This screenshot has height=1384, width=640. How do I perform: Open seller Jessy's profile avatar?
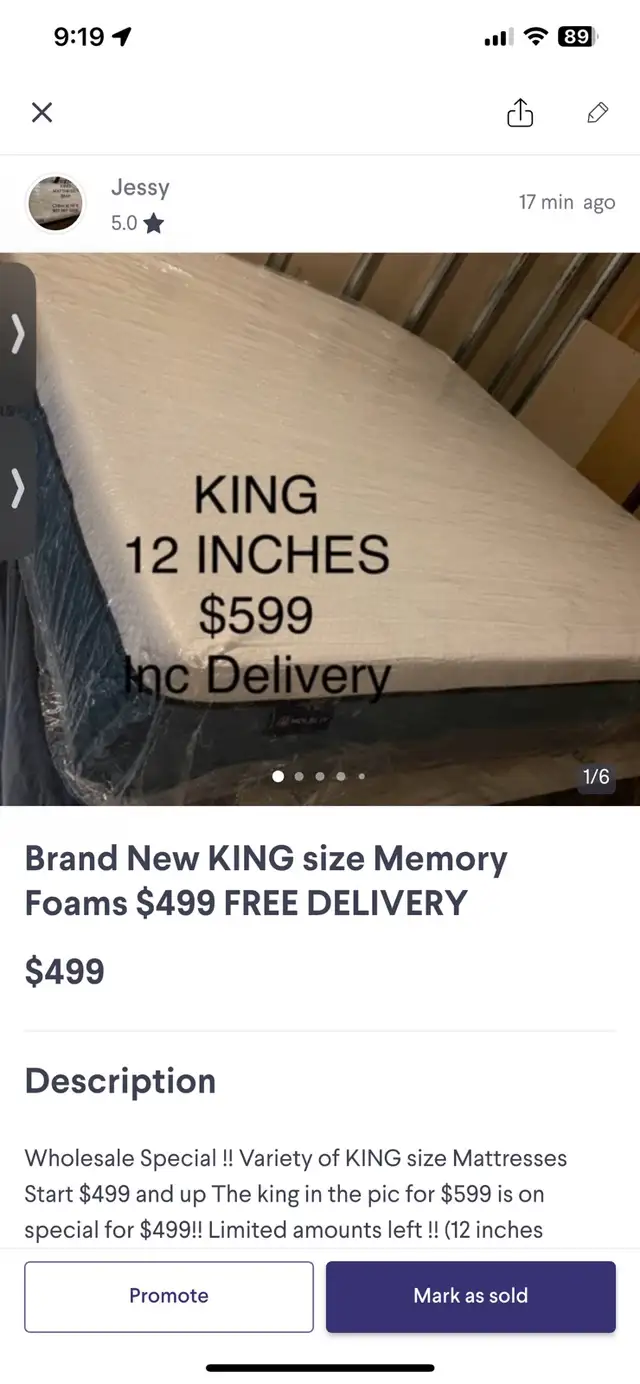pos(55,203)
